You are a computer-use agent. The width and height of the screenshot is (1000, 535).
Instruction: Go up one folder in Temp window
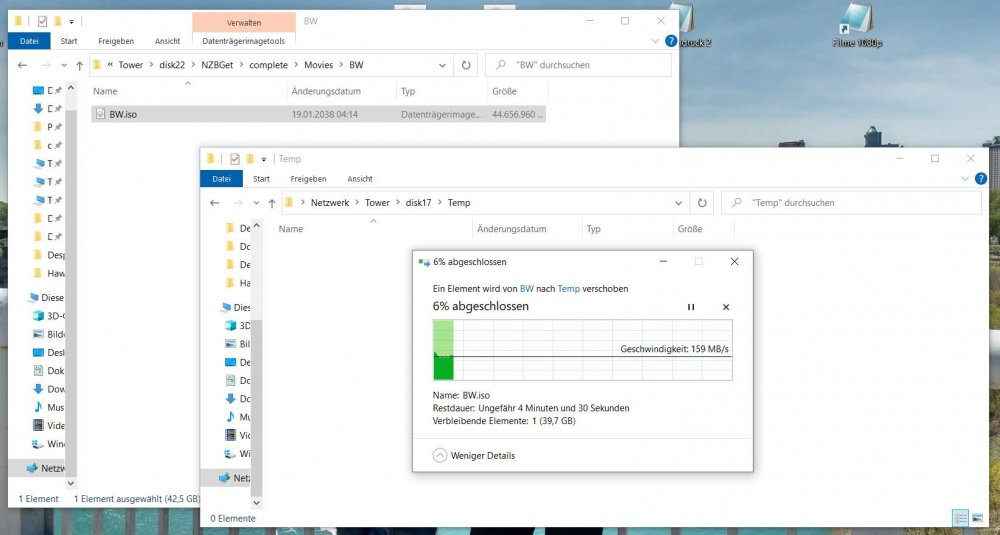point(272,203)
